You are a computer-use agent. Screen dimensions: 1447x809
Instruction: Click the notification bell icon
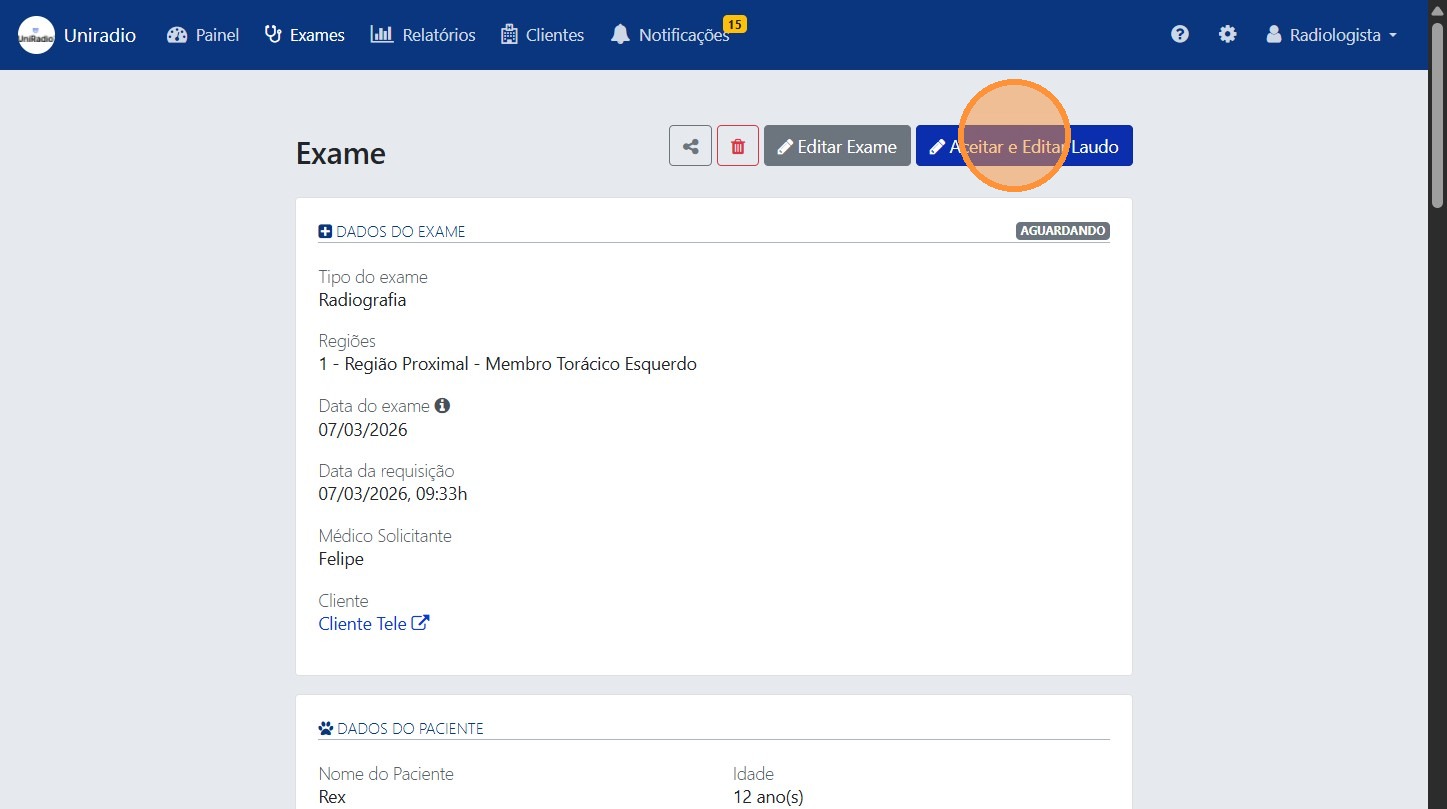click(621, 35)
